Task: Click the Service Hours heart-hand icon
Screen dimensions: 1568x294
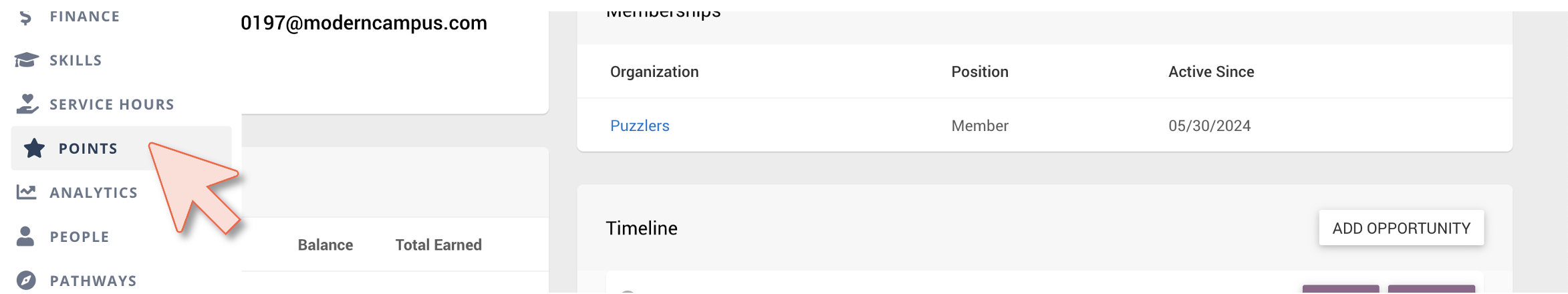Action: tap(27, 104)
